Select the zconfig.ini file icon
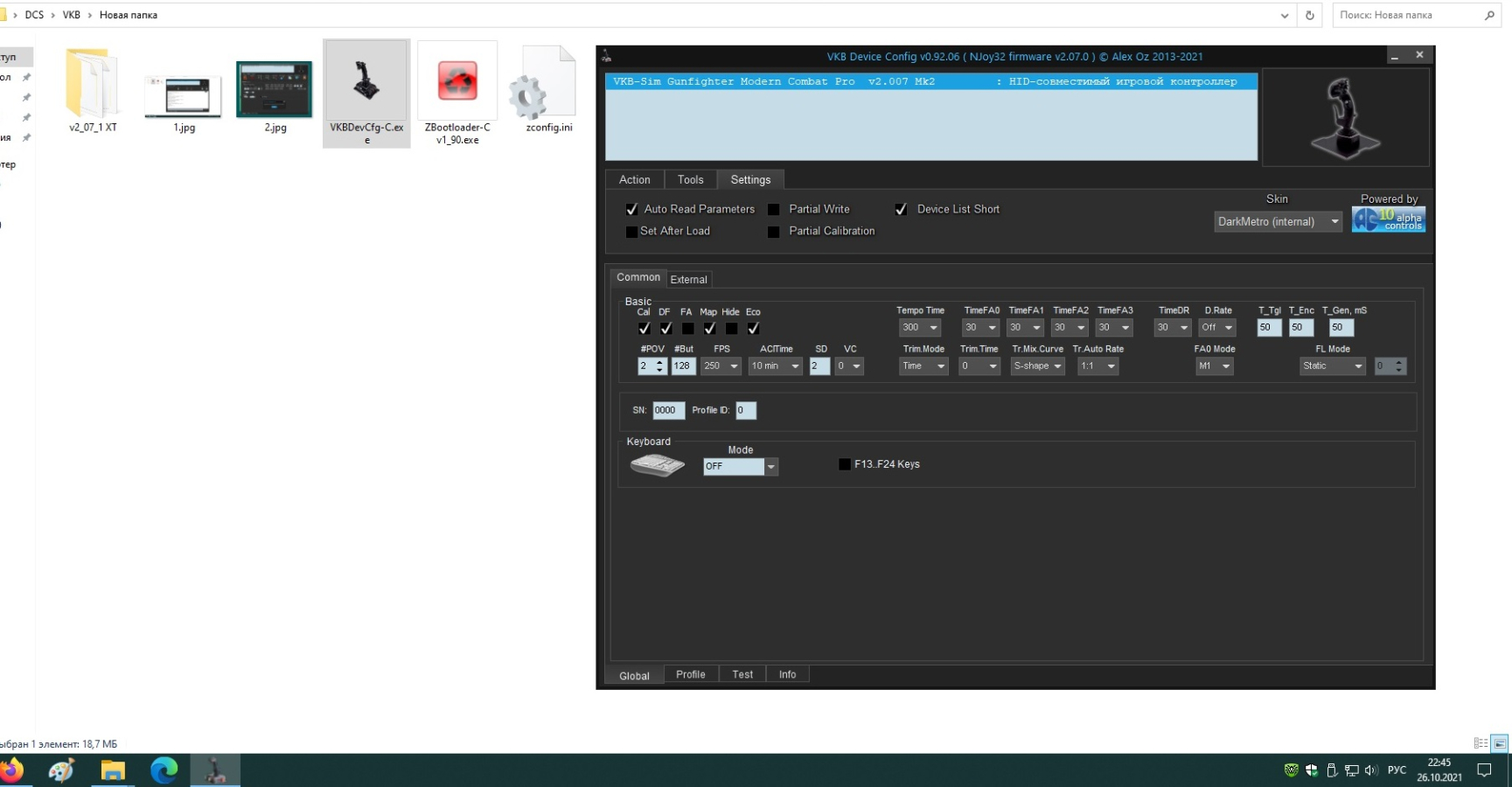Viewport: 1512px width, 787px height. coord(542,83)
